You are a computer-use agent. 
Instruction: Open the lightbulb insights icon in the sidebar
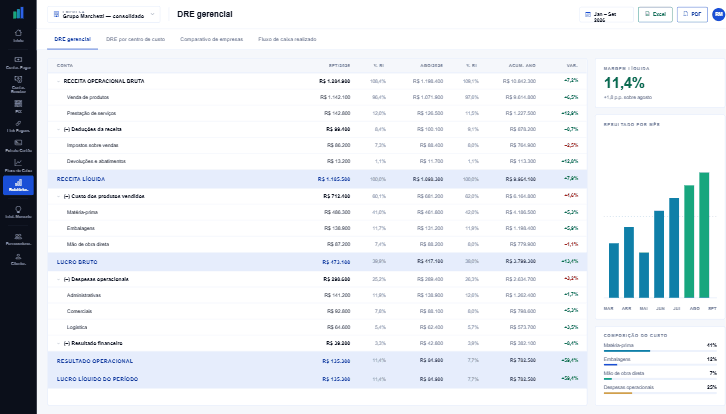pos(18,212)
